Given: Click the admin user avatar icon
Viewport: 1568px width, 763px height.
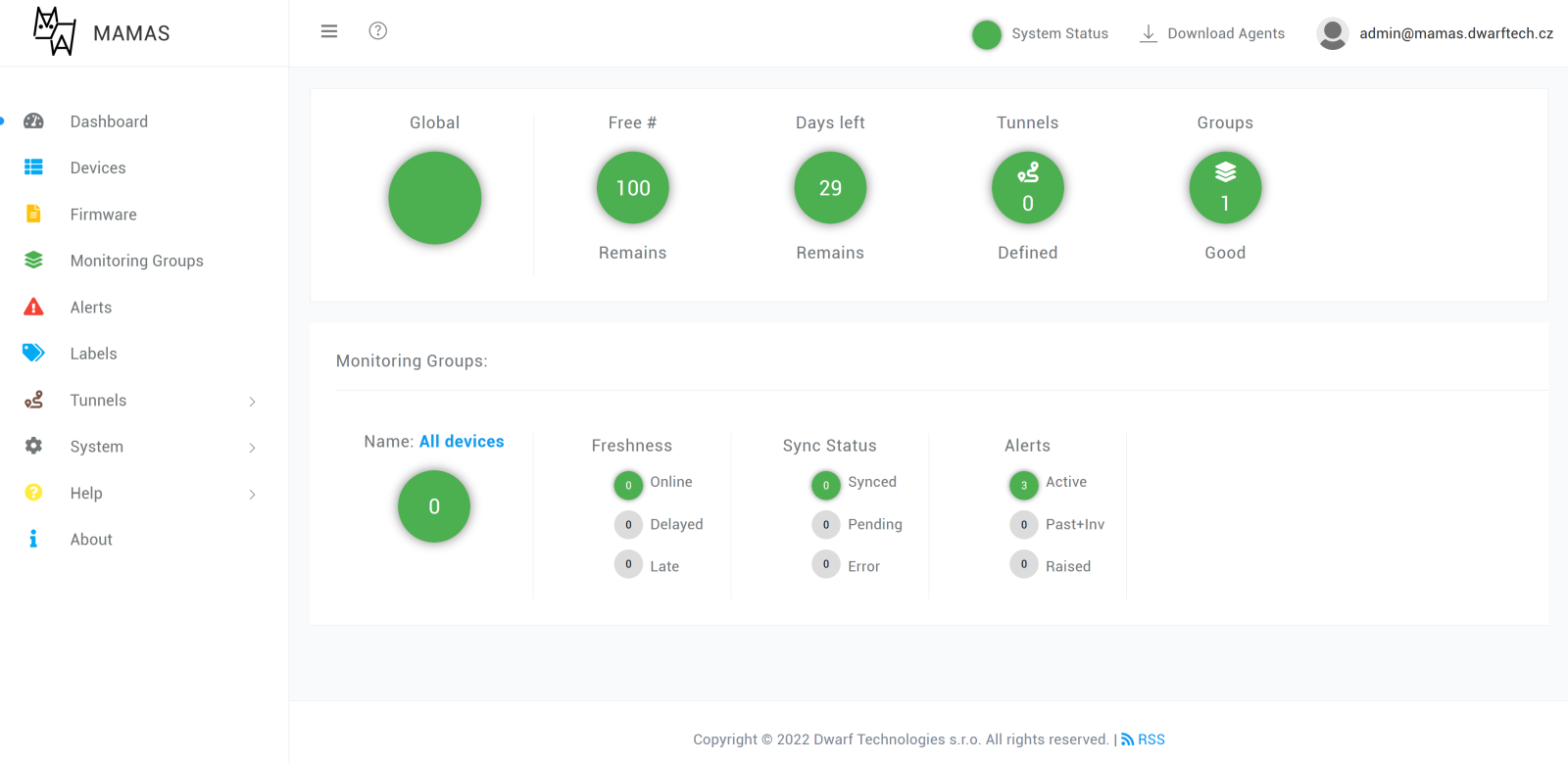Looking at the screenshot, I should tap(1332, 33).
